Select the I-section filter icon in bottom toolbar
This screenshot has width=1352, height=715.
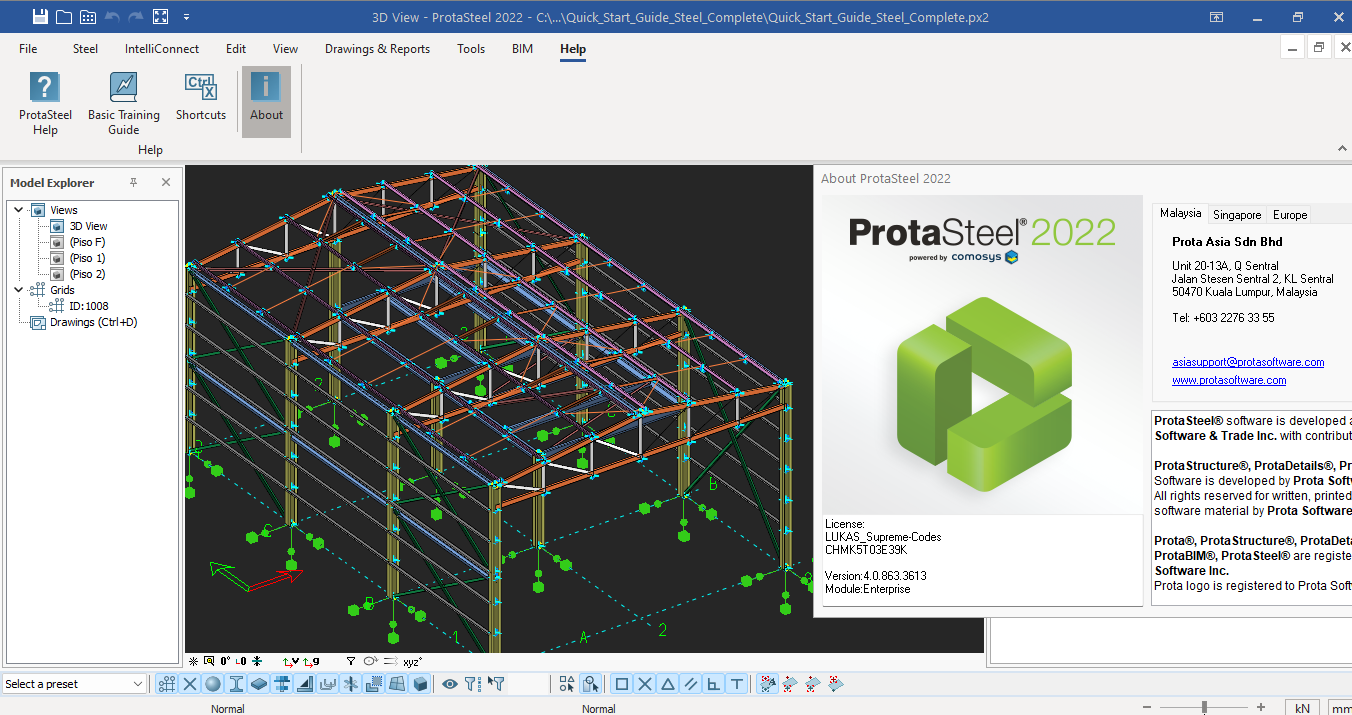[x=236, y=683]
